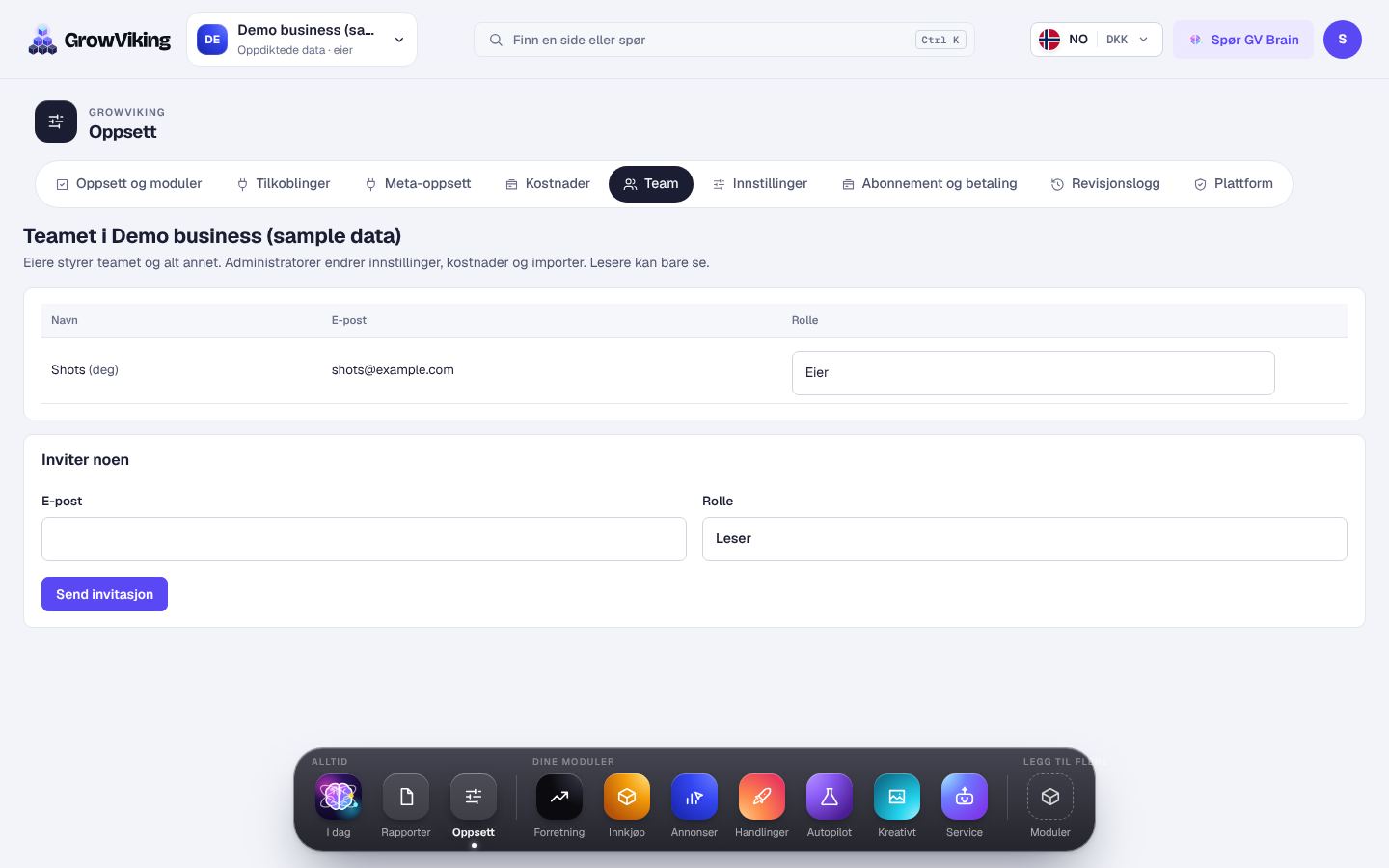1389x868 pixels.
Task: Open the Leser role dropdown for invitation
Action: point(1024,539)
